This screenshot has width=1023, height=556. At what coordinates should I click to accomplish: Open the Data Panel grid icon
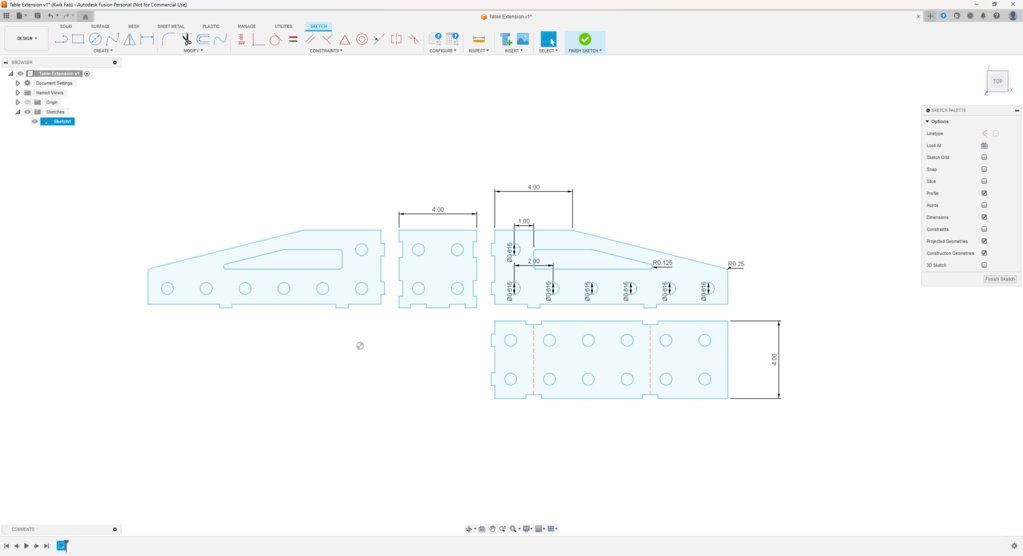[7, 16]
